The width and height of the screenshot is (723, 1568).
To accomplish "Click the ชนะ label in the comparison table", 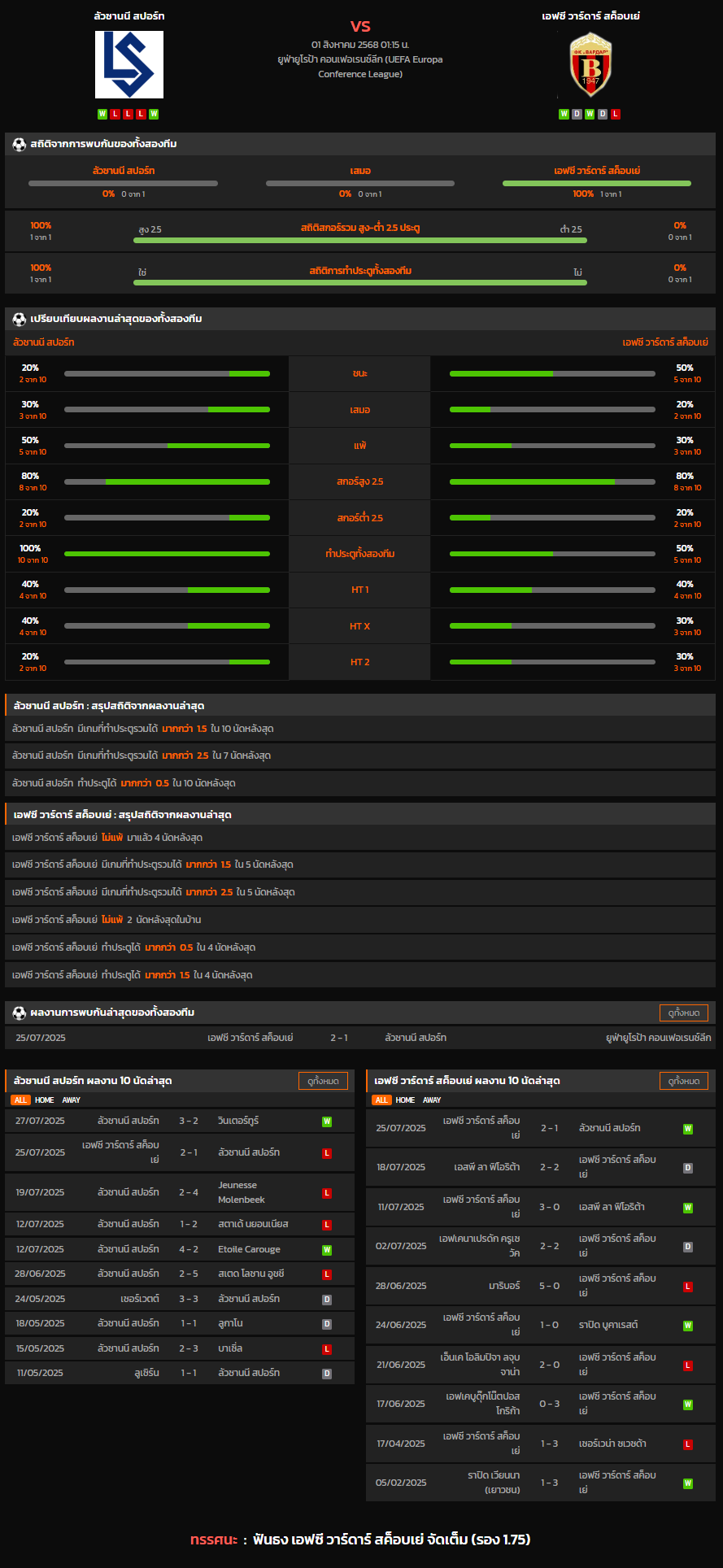I will [x=360, y=373].
